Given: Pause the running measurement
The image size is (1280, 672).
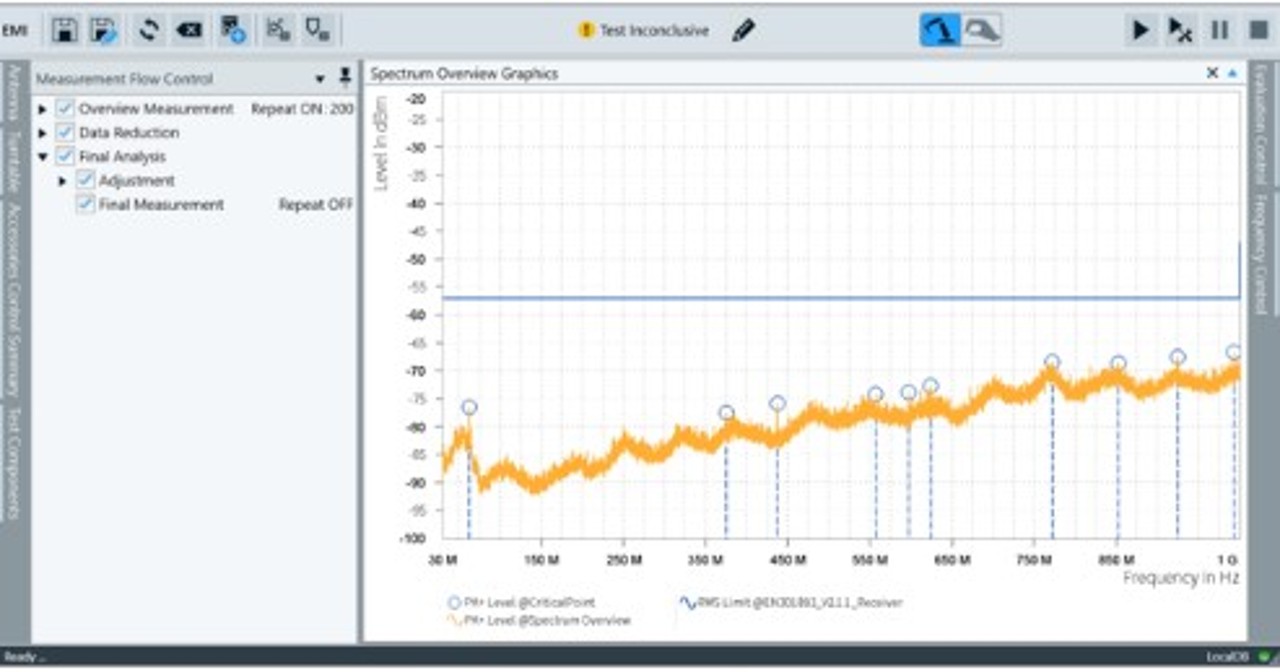Looking at the screenshot, I should [1220, 30].
